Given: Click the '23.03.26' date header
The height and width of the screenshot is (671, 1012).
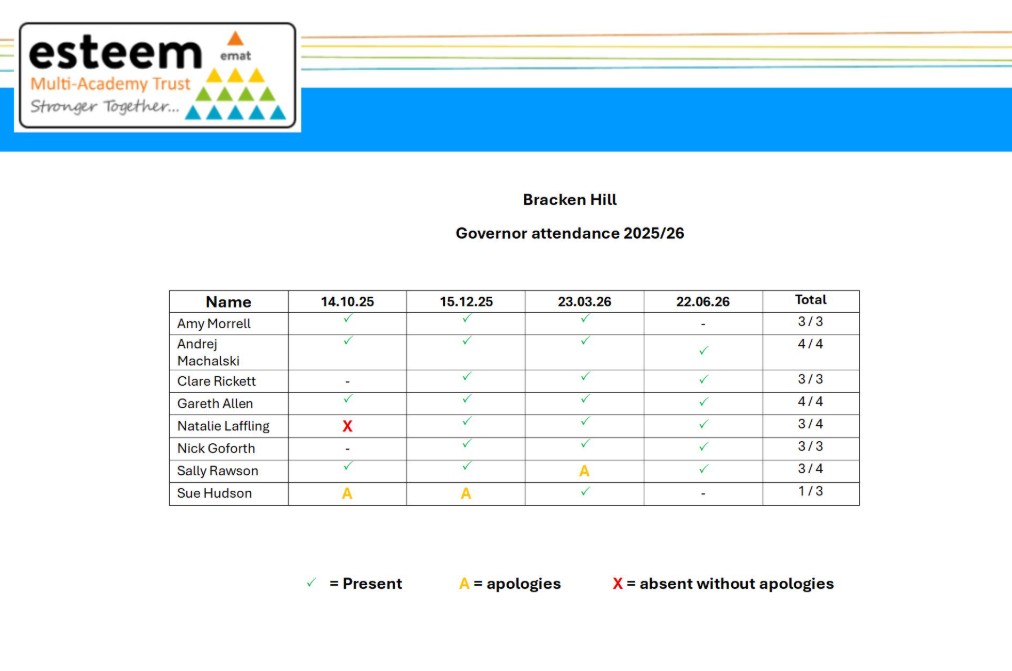Looking at the screenshot, I should coord(584,302).
